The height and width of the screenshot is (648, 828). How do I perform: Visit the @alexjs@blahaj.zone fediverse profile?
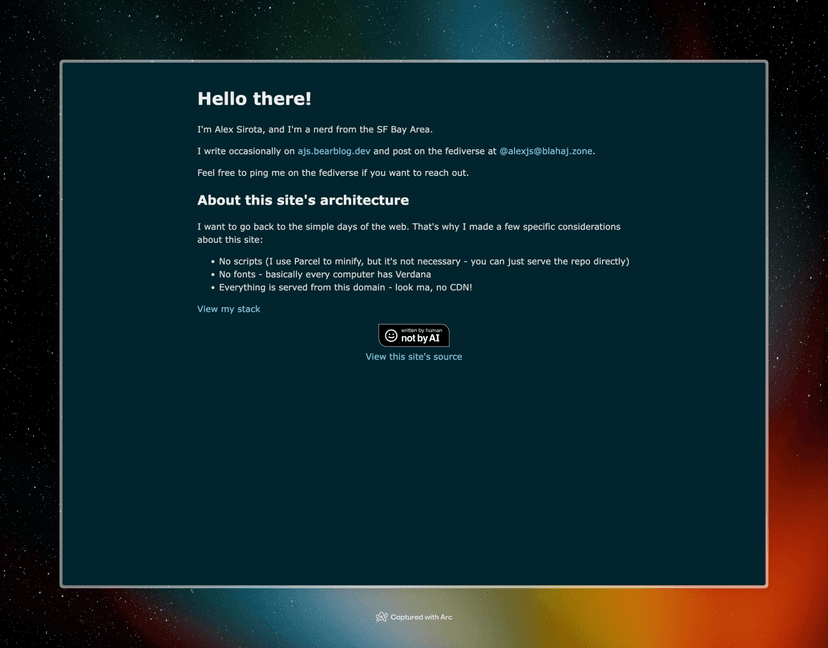(x=545, y=151)
